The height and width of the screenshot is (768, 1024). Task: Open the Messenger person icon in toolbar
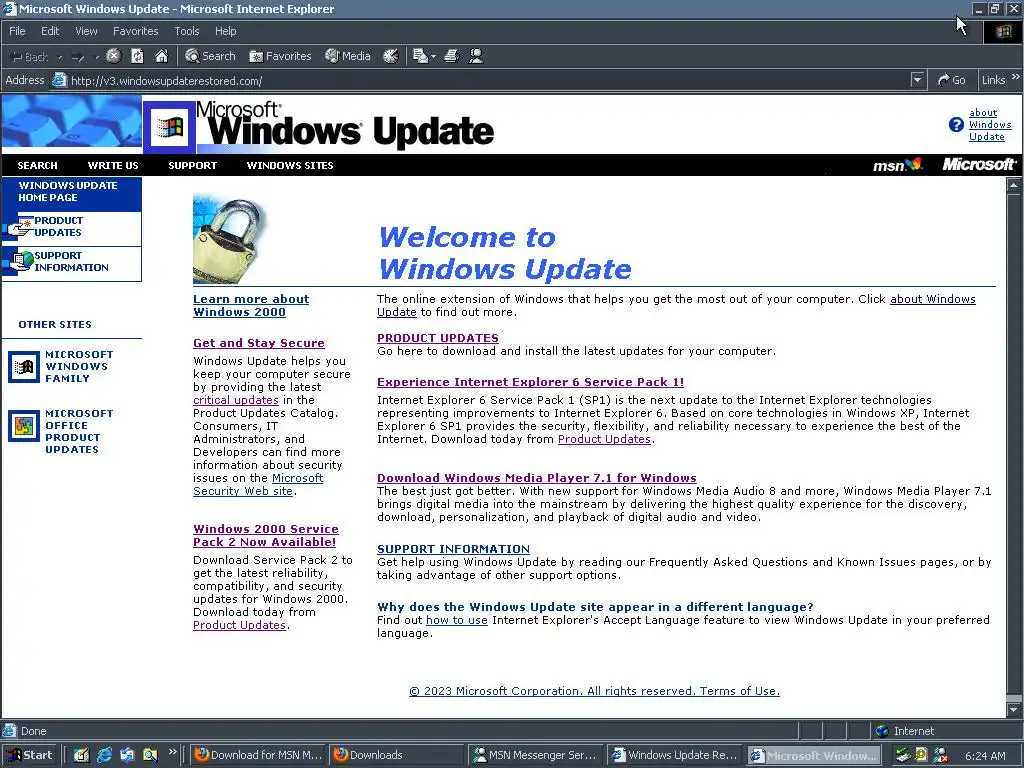pos(476,56)
